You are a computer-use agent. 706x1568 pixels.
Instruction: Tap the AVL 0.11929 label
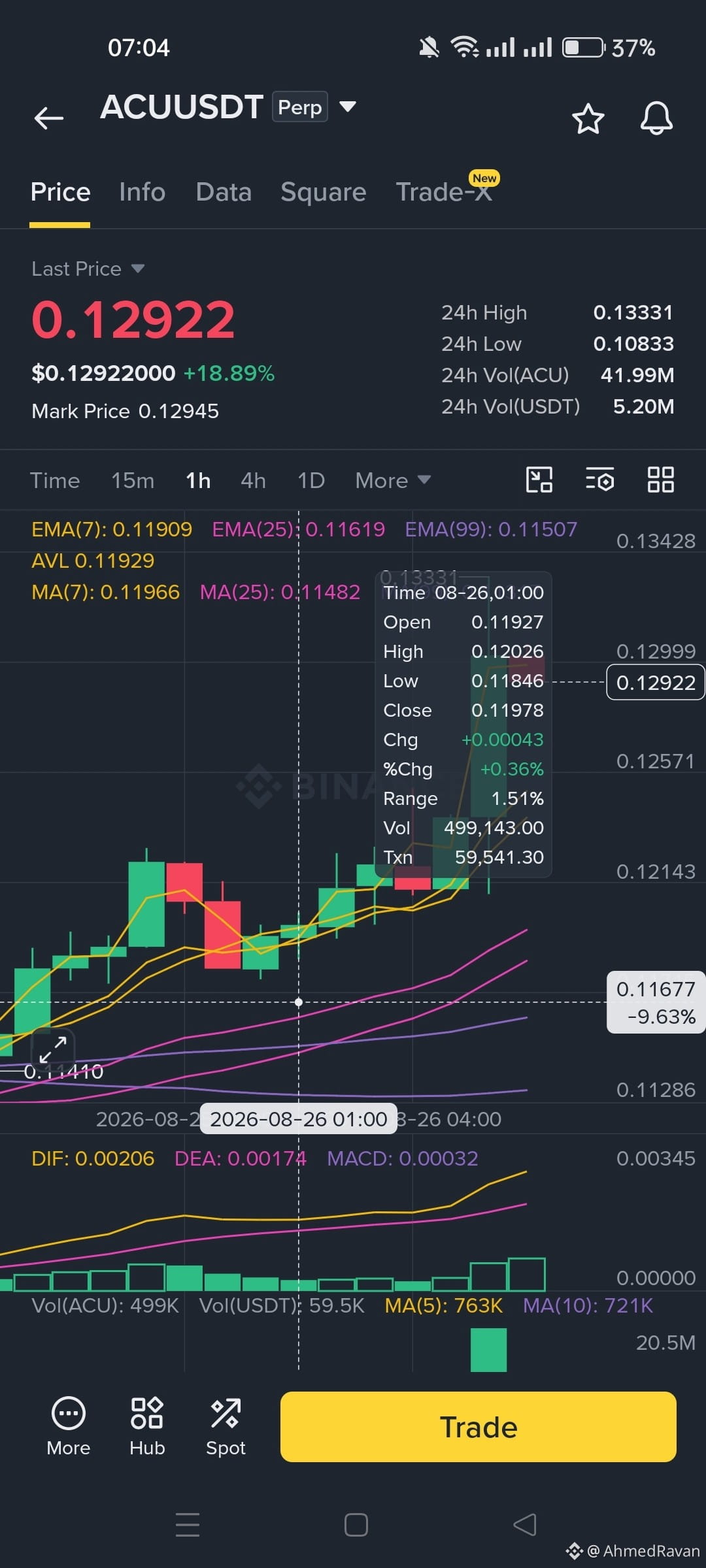pos(93,561)
